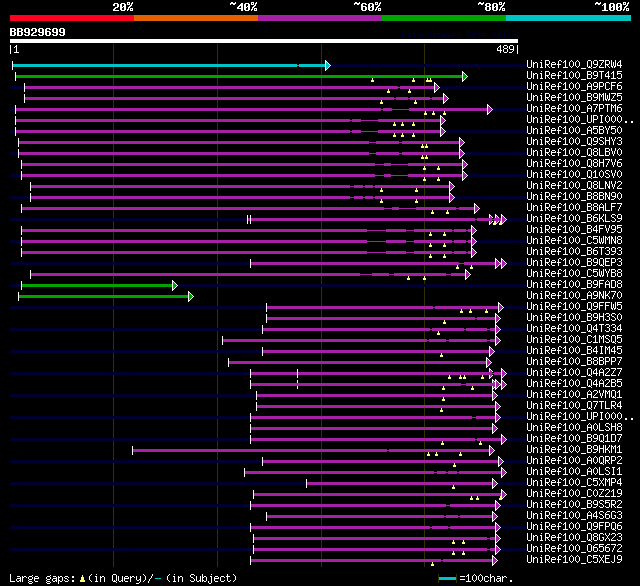Click the purple arrowhead of B8BPP7 alignment
Viewport: 640px width, 586px height.
pos(489,362)
